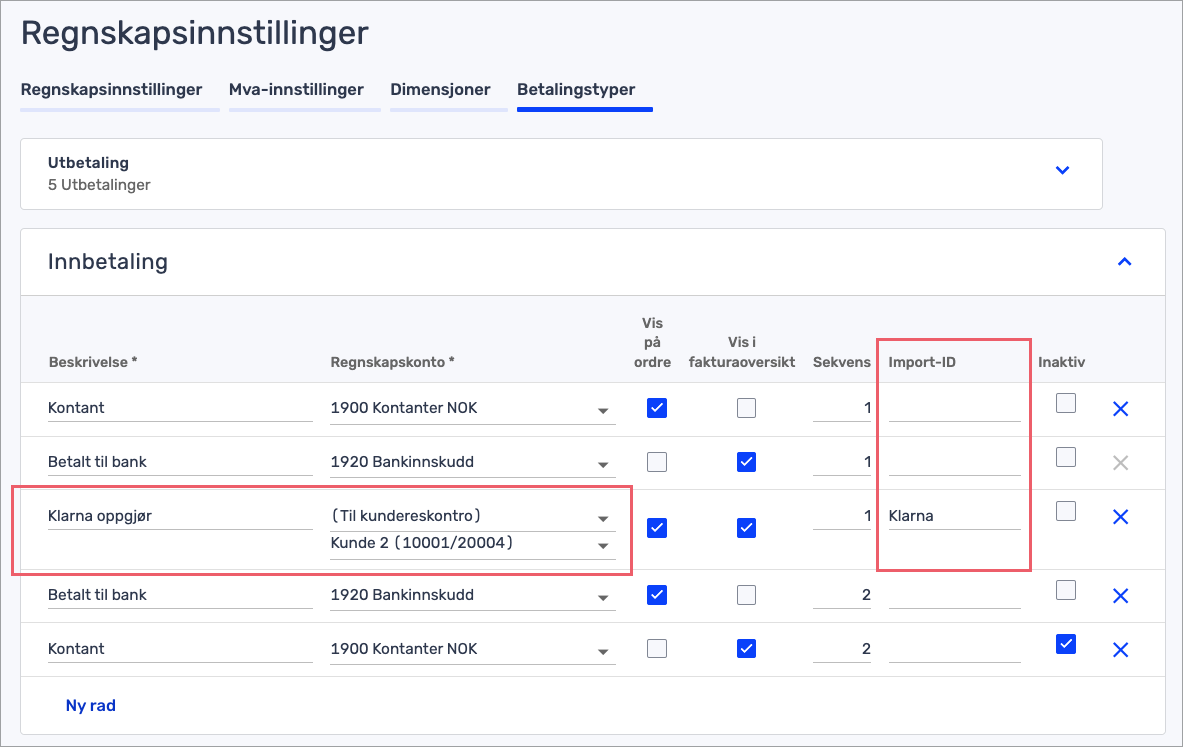The width and height of the screenshot is (1183, 747).
Task: Switch to the Mva-innstillinger tab
Action: 296,90
